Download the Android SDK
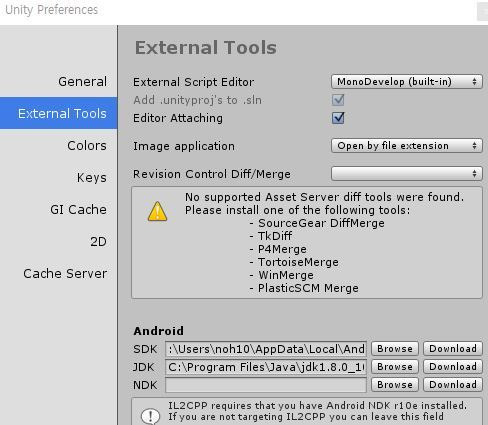The height and width of the screenshot is (425, 488). (x=453, y=349)
